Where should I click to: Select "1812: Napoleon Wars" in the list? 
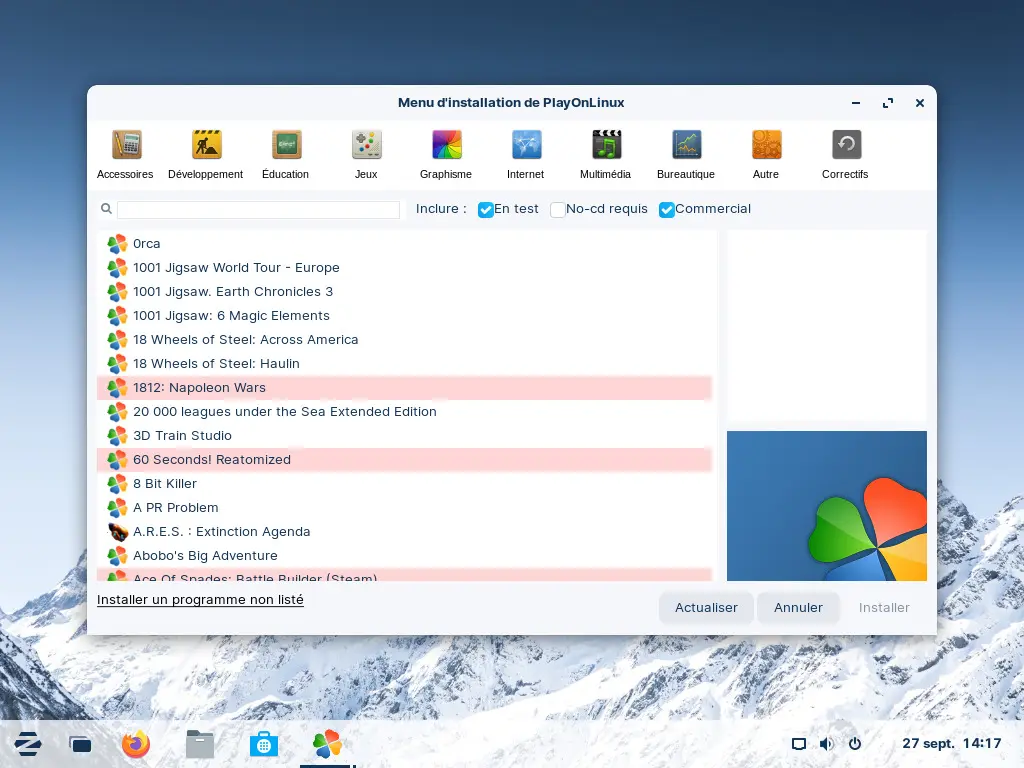(200, 388)
